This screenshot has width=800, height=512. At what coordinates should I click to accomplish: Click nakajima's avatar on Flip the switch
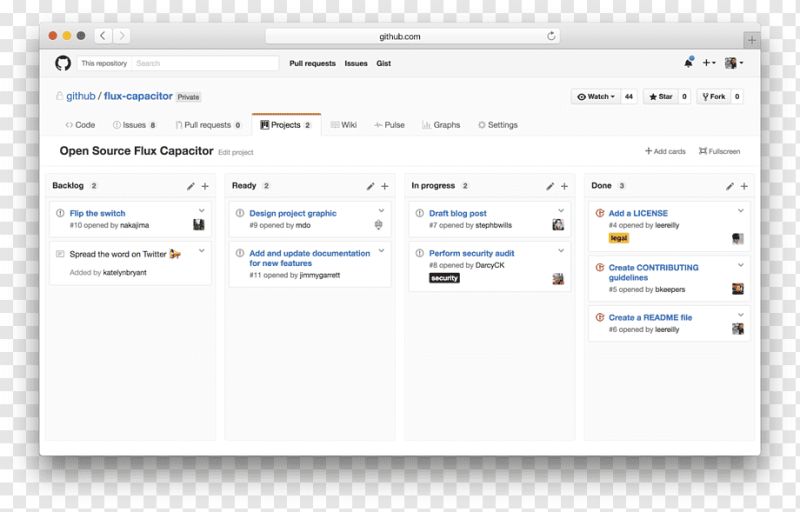[x=199, y=224]
